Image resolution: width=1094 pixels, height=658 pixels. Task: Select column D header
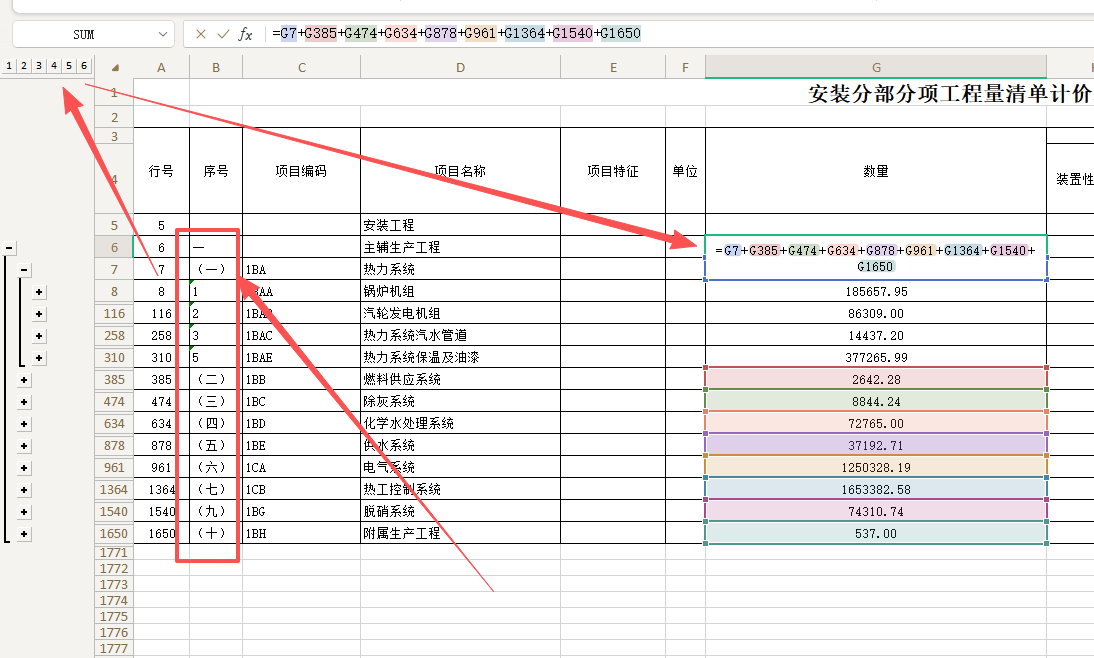point(460,68)
